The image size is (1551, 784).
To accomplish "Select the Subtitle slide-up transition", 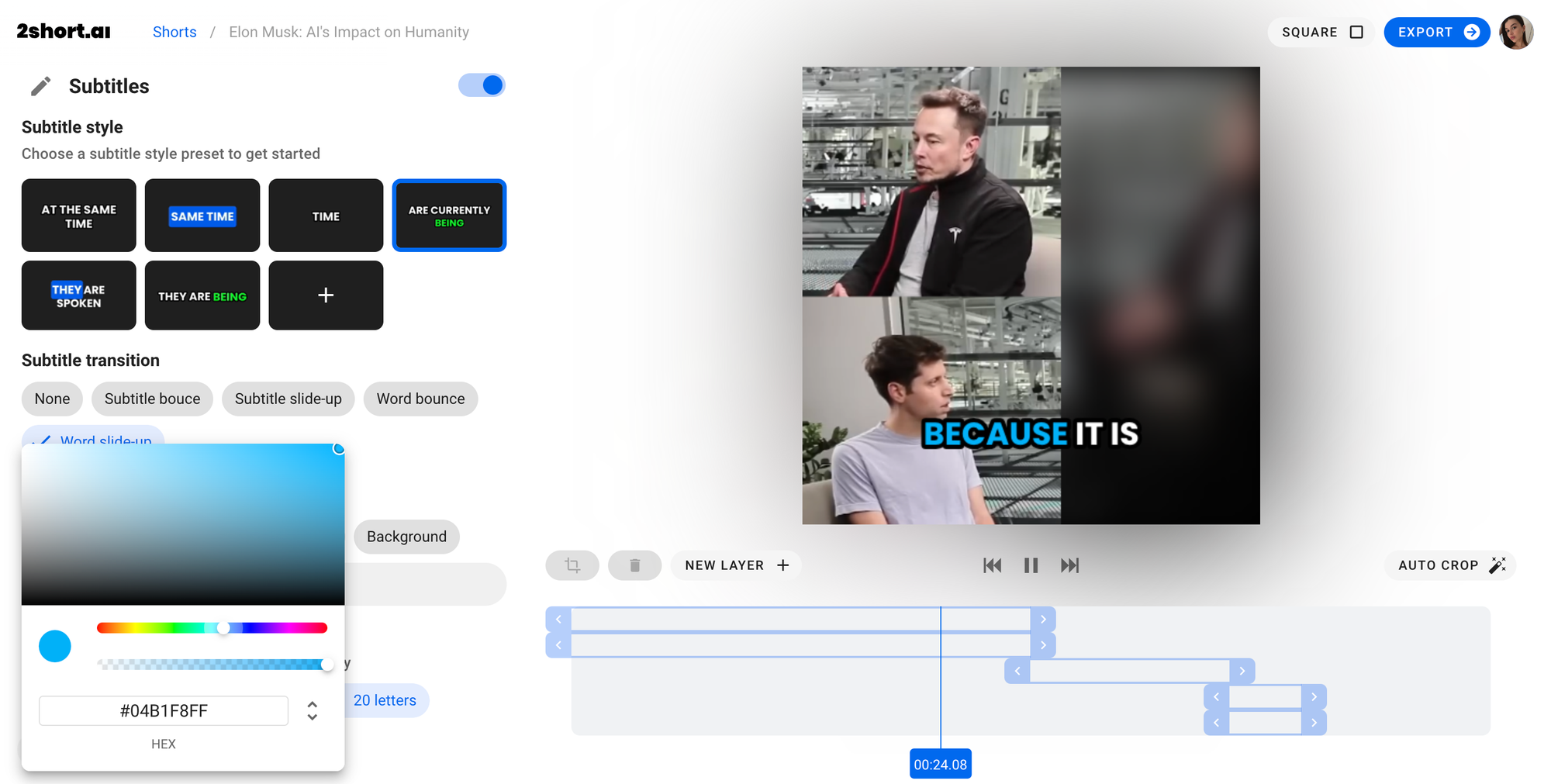I will 288,399.
